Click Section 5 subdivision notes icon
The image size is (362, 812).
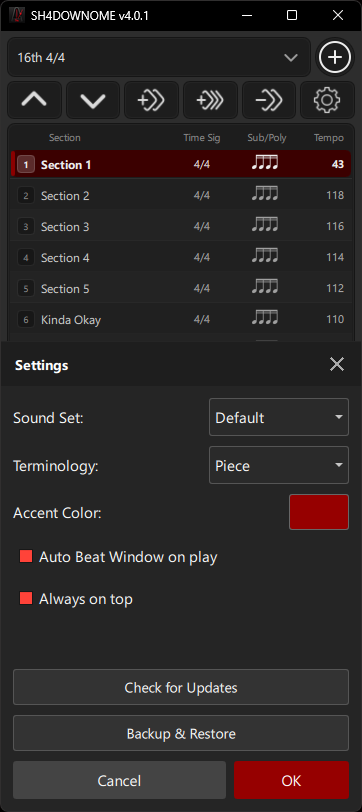[265, 287]
